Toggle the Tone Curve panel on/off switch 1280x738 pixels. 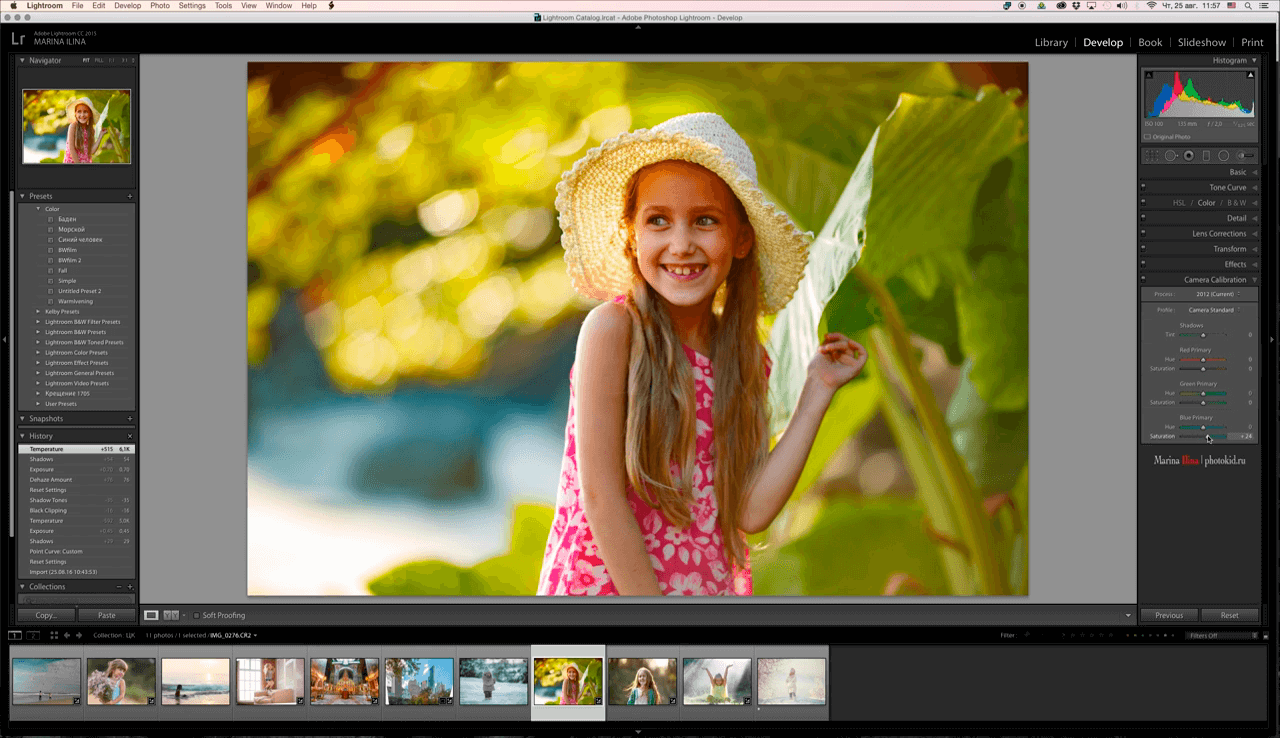point(1144,187)
